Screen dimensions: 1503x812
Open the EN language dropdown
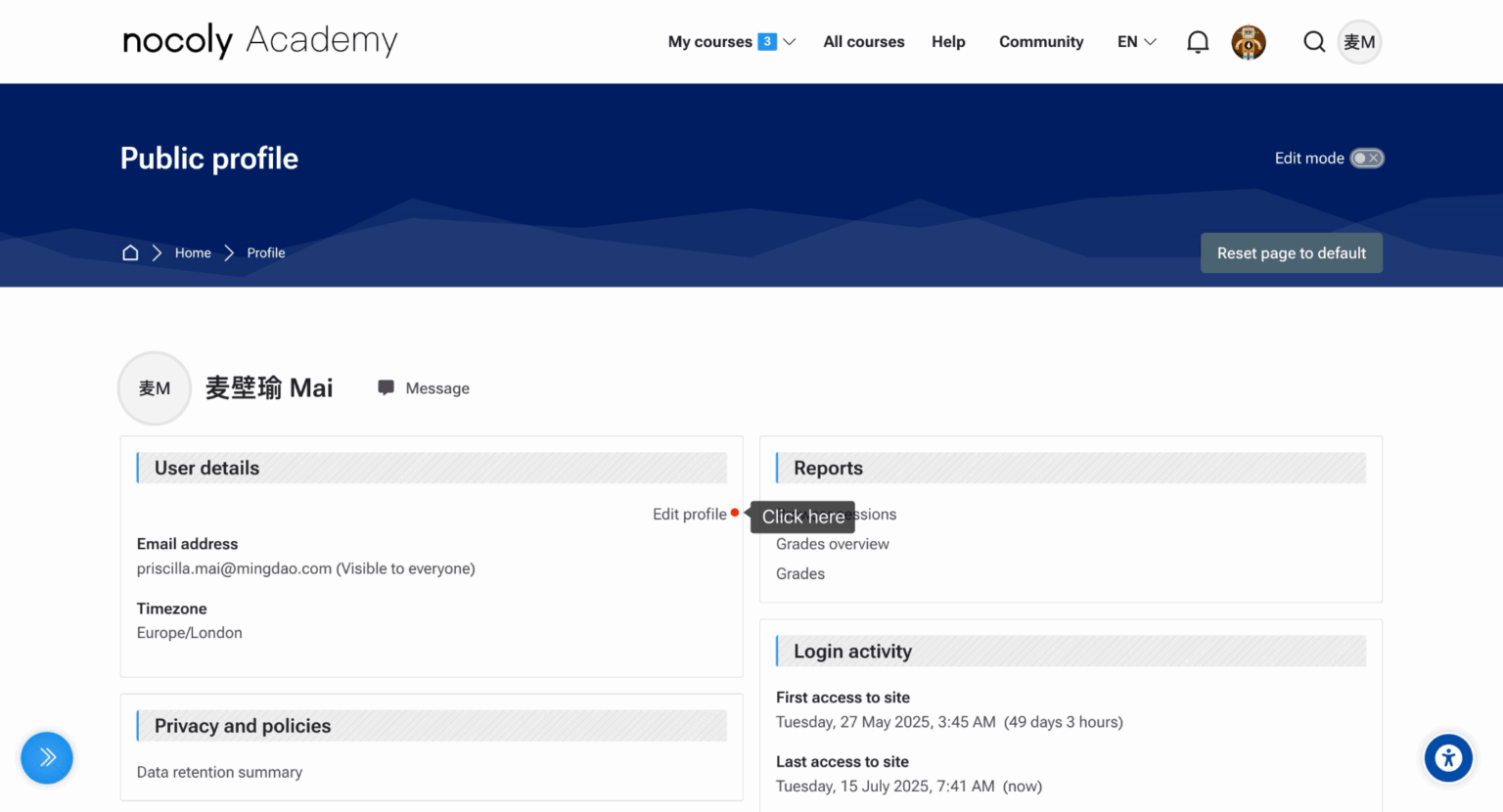[1136, 42]
